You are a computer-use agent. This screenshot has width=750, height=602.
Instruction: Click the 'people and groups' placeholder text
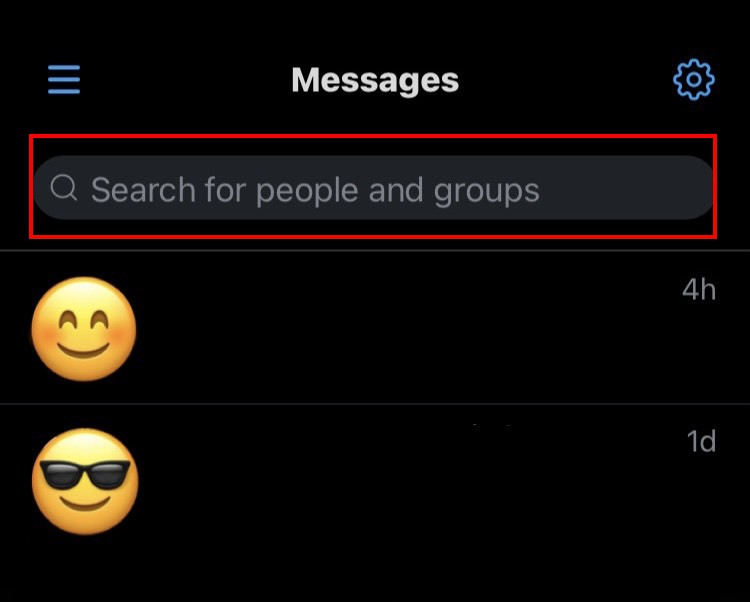[x=397, y=191]
